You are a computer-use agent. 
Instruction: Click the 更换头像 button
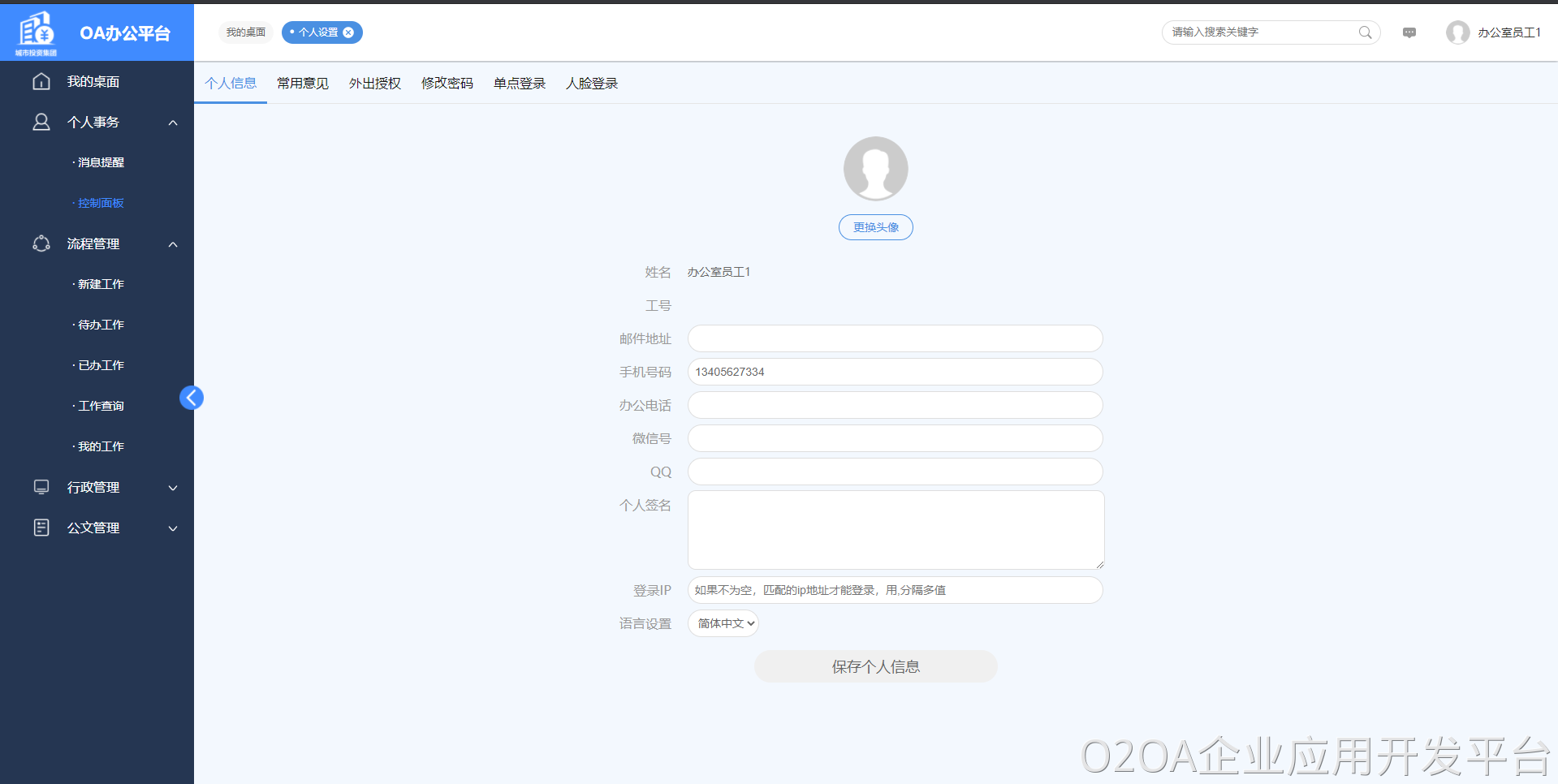(x=875, y=227)
